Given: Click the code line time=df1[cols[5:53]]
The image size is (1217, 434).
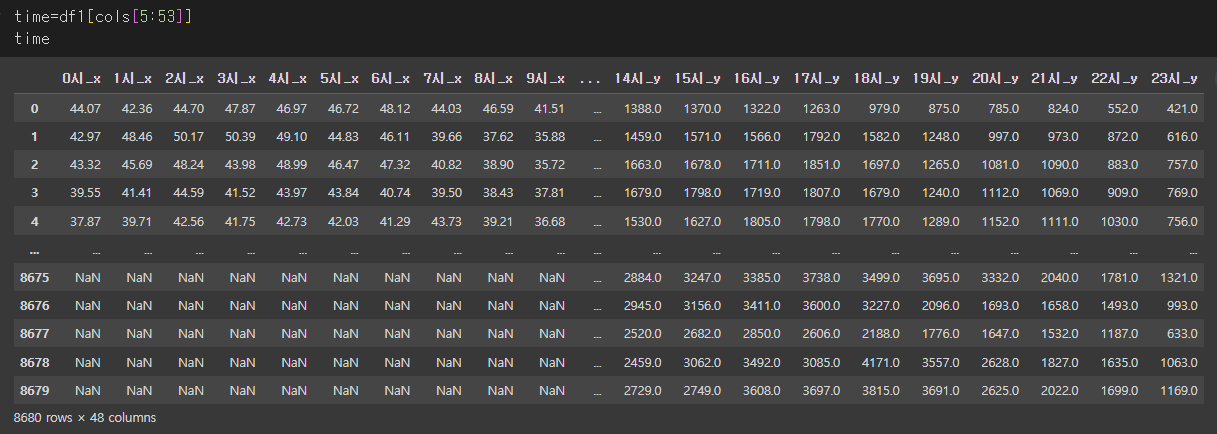Looking at the screenshot, I should 103,17.
